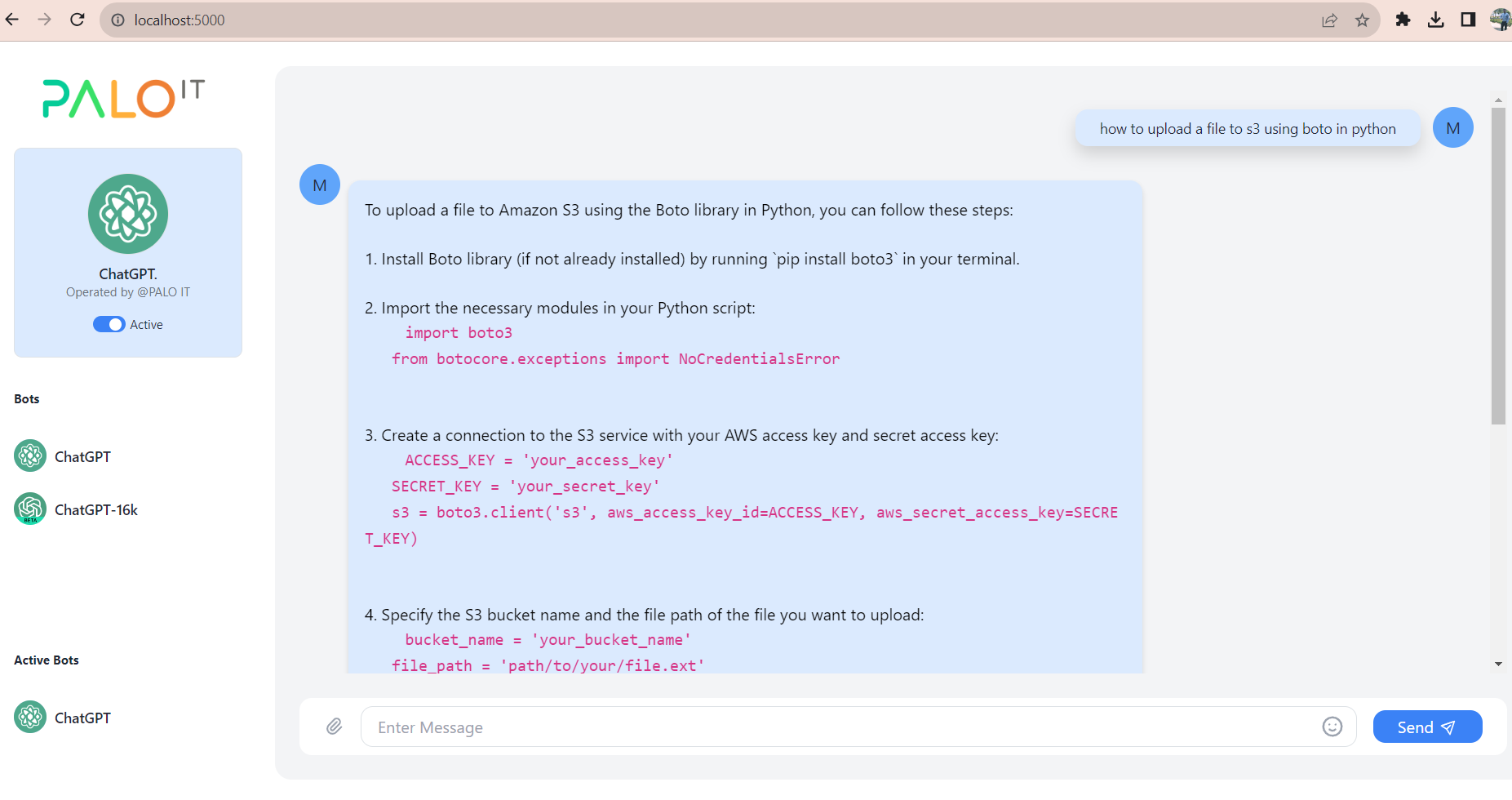Click the chat scrollbar thumb
The height and width of the screenshot is (800, 1512).
pyautogui.click(x=1498, y=266)
